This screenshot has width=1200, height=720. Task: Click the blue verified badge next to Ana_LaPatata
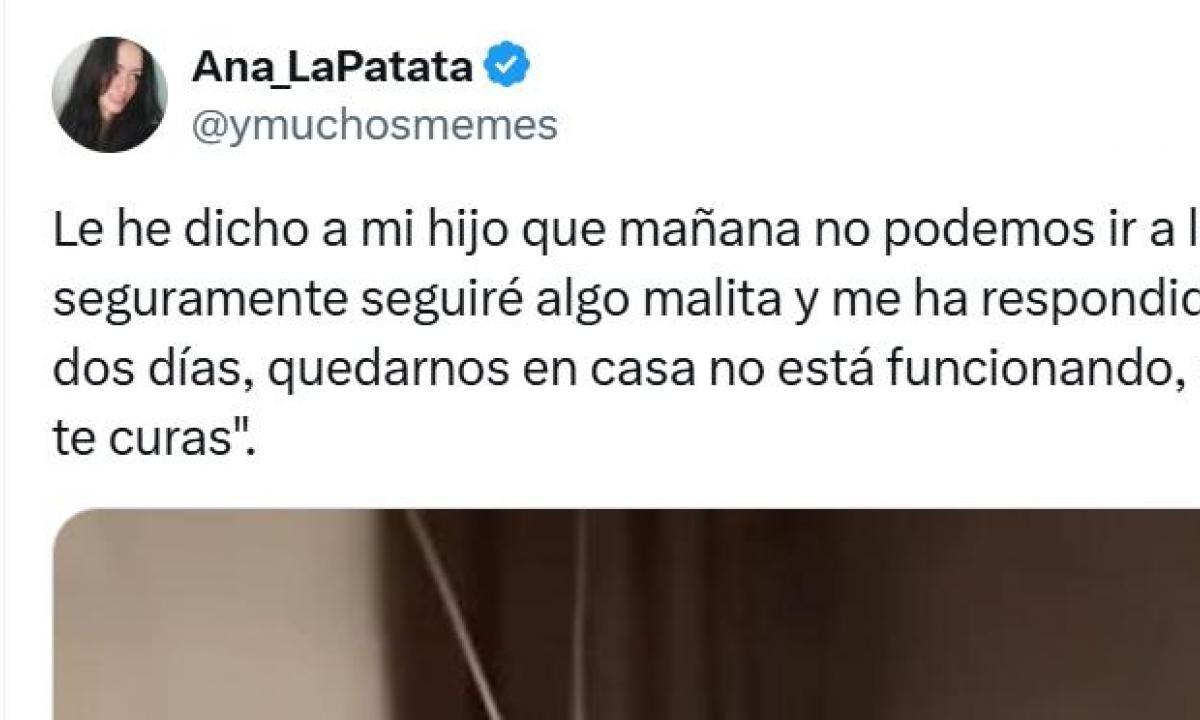pos(507,67)
